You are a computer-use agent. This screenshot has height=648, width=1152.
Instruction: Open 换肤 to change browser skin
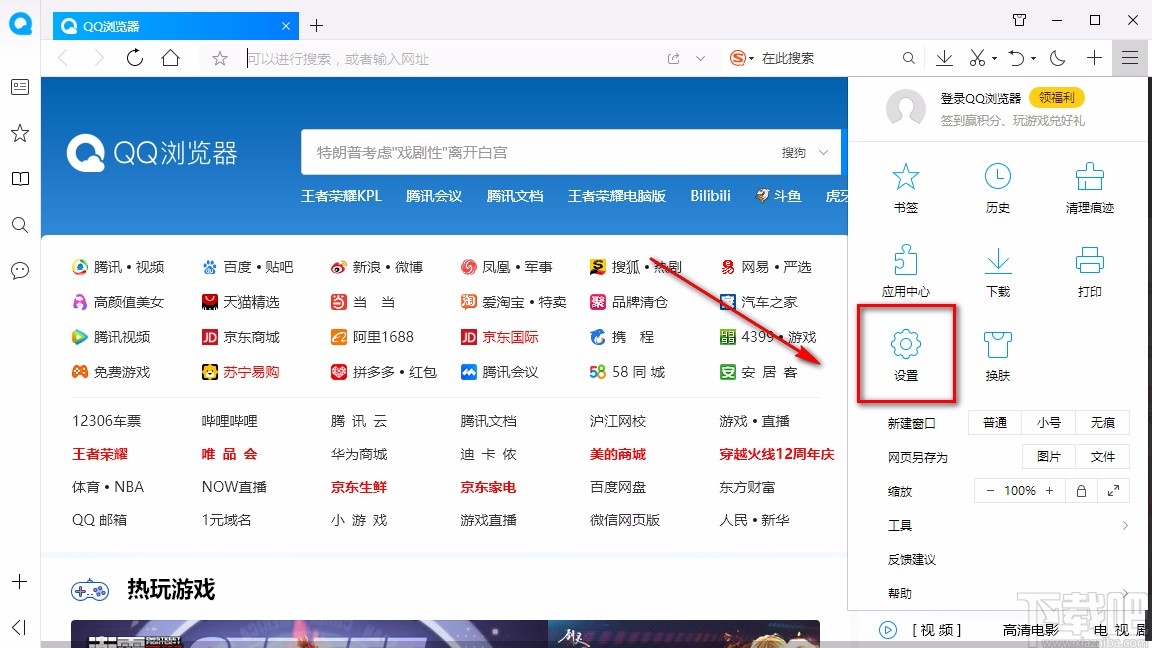997,352
